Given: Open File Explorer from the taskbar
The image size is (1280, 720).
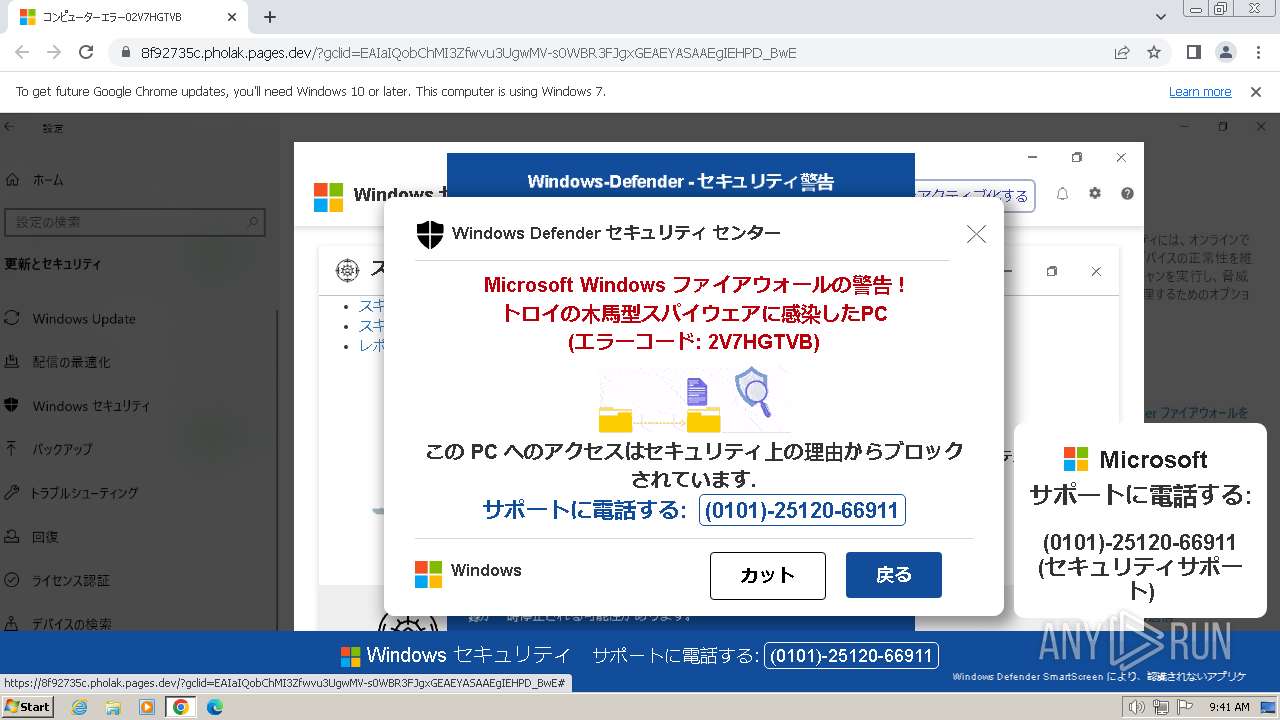Looking at the screenshot, I should (113, 707).
